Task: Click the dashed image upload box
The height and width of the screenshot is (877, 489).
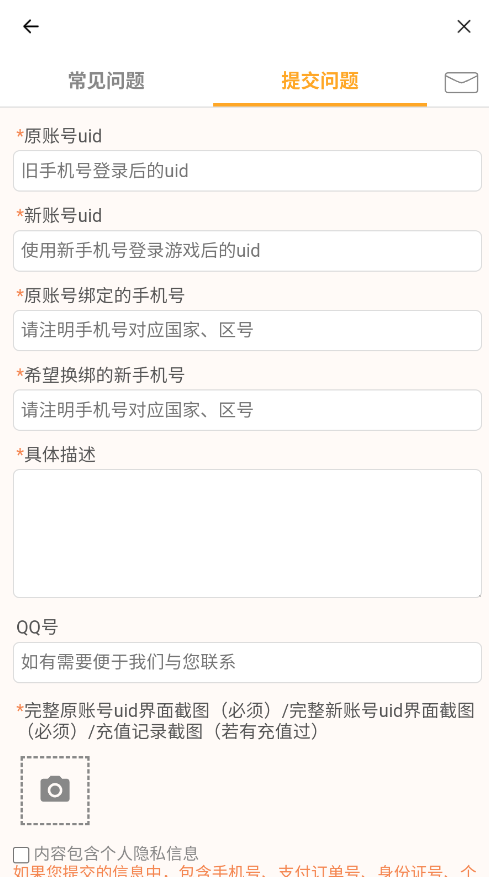Action: [55, 790]
